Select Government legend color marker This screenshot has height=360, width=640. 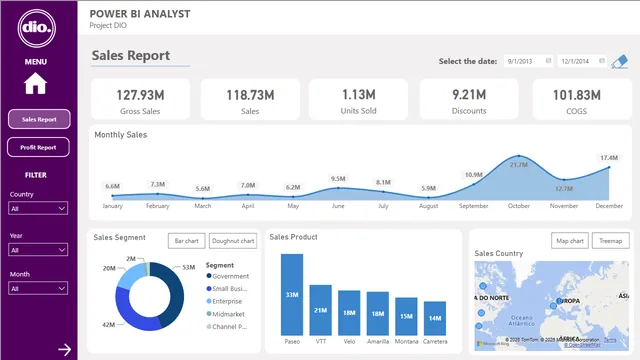[209, 276]
